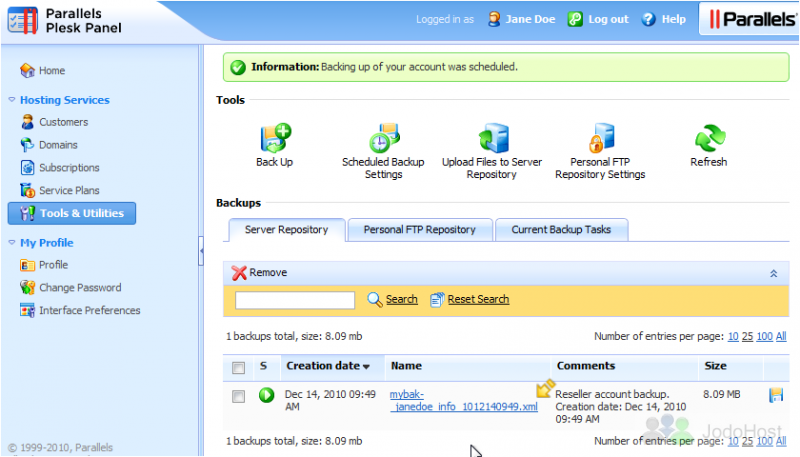Collapse the left sidebar via splitter handle
The image size is (800, 457).
[201, 251]
